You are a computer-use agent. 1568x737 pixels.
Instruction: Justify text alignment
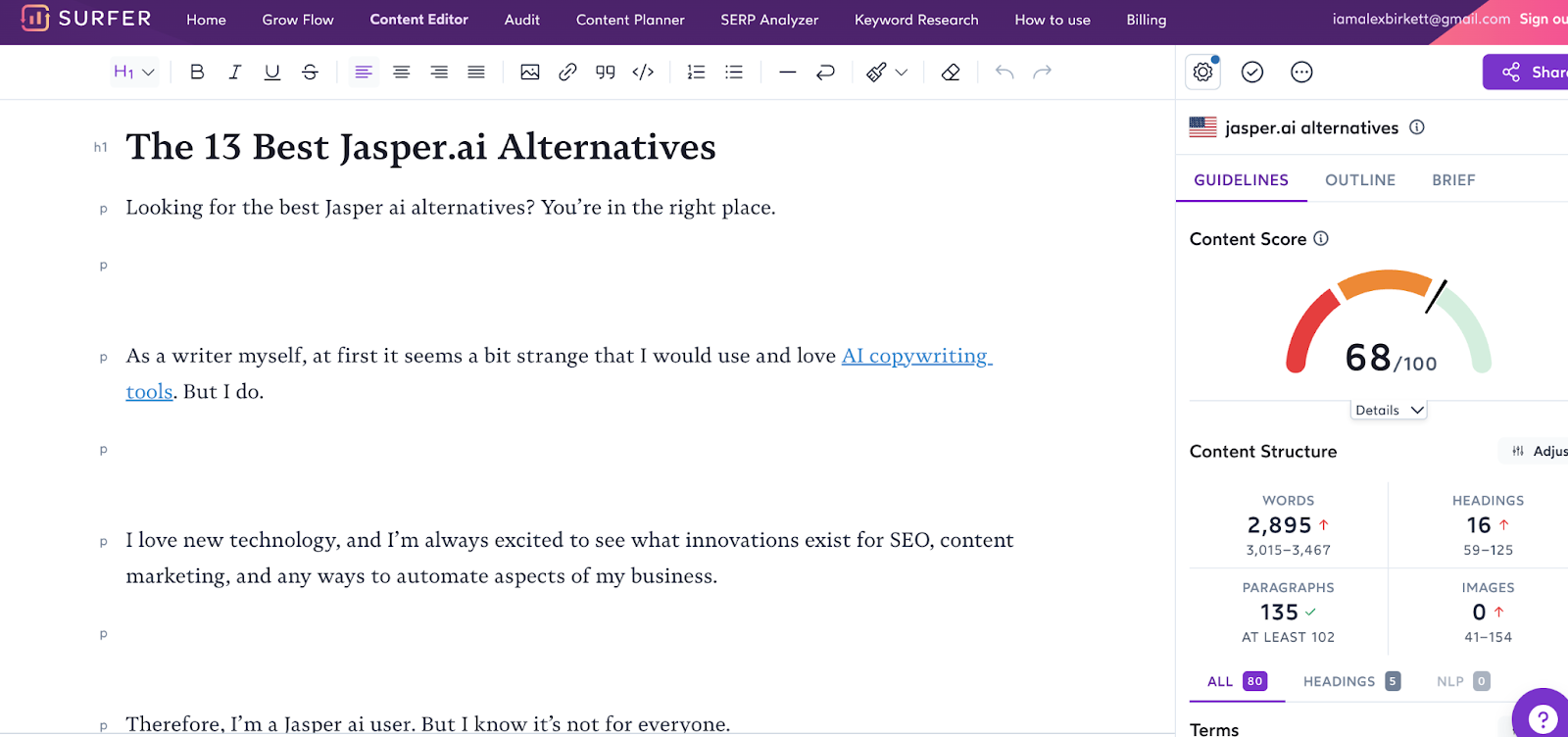476,72
